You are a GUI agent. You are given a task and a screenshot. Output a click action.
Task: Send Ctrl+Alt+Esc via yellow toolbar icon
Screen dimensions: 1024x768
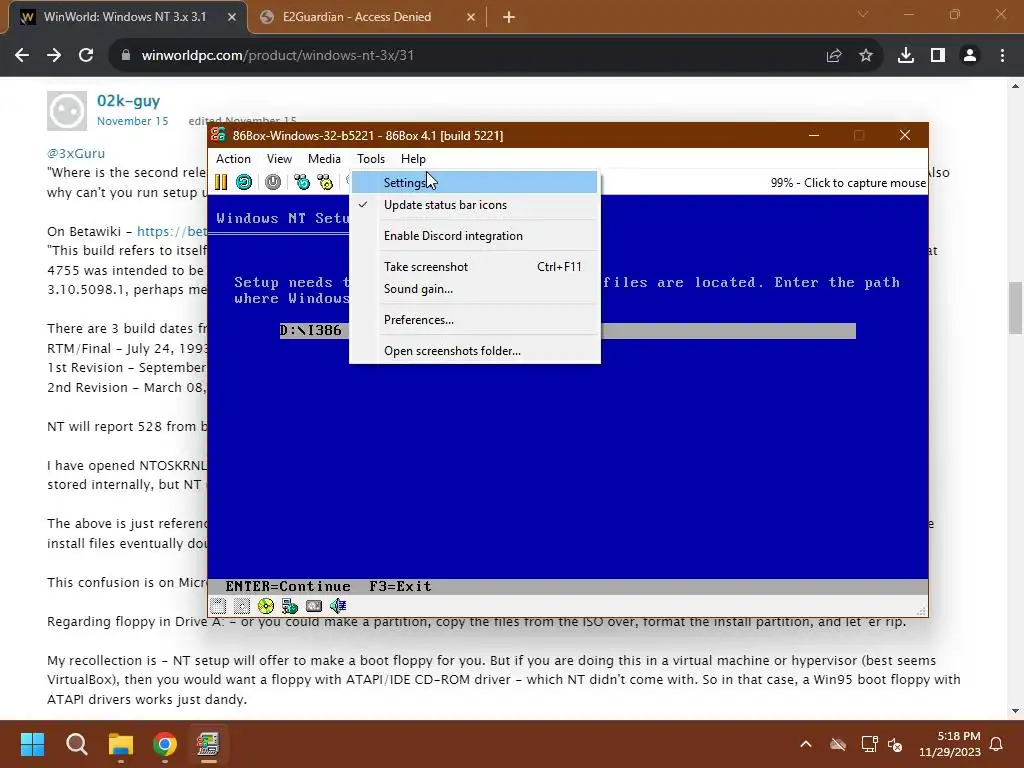tap(325, 182)
